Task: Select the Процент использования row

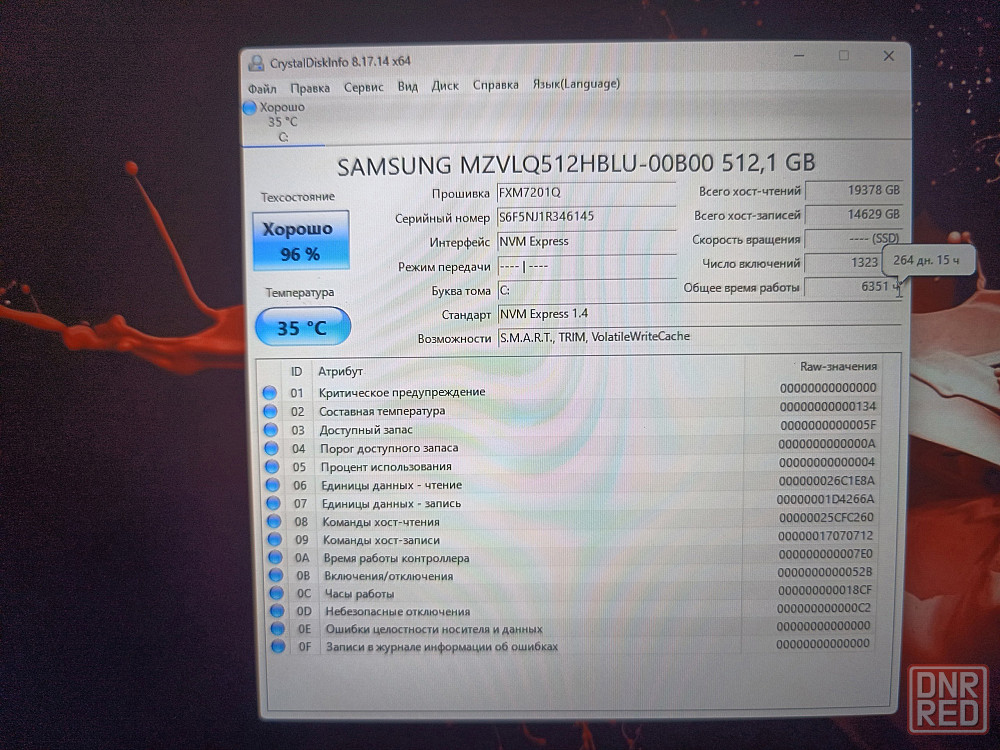Action: [570, 465]
